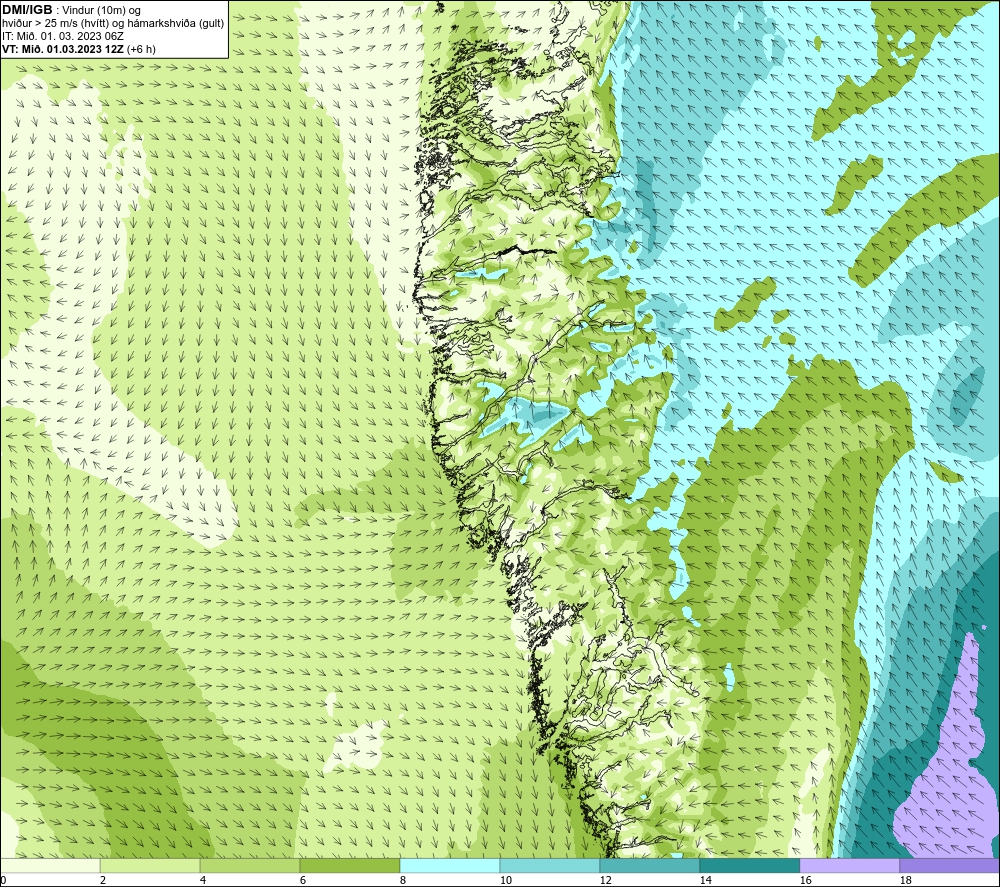Click the 4–6 m/s green legend swatch

click(x=250, y=865)
